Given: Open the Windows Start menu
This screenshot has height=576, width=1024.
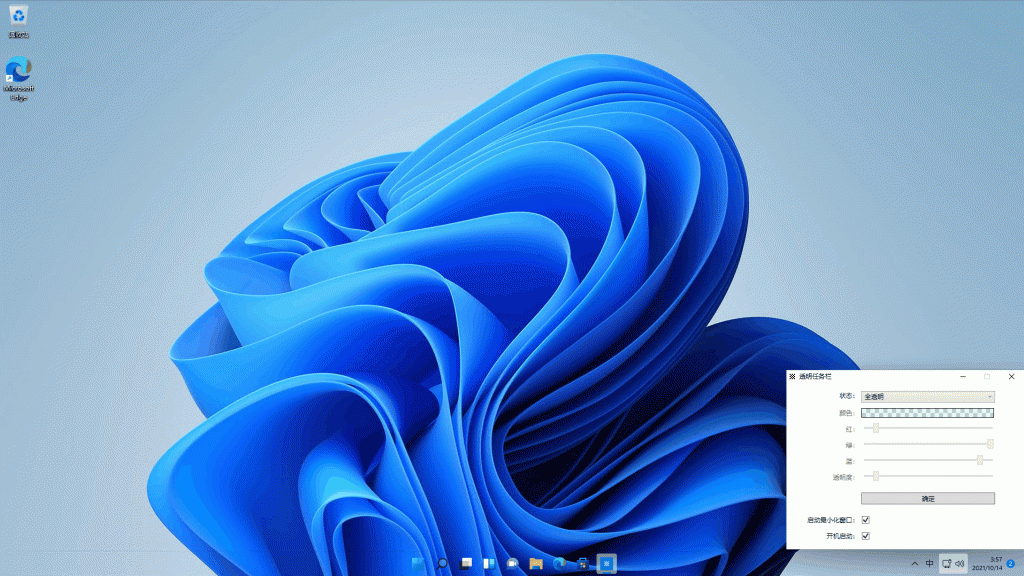Looking at the screenshot, I should pyautogui.click(x=418, y=564).
